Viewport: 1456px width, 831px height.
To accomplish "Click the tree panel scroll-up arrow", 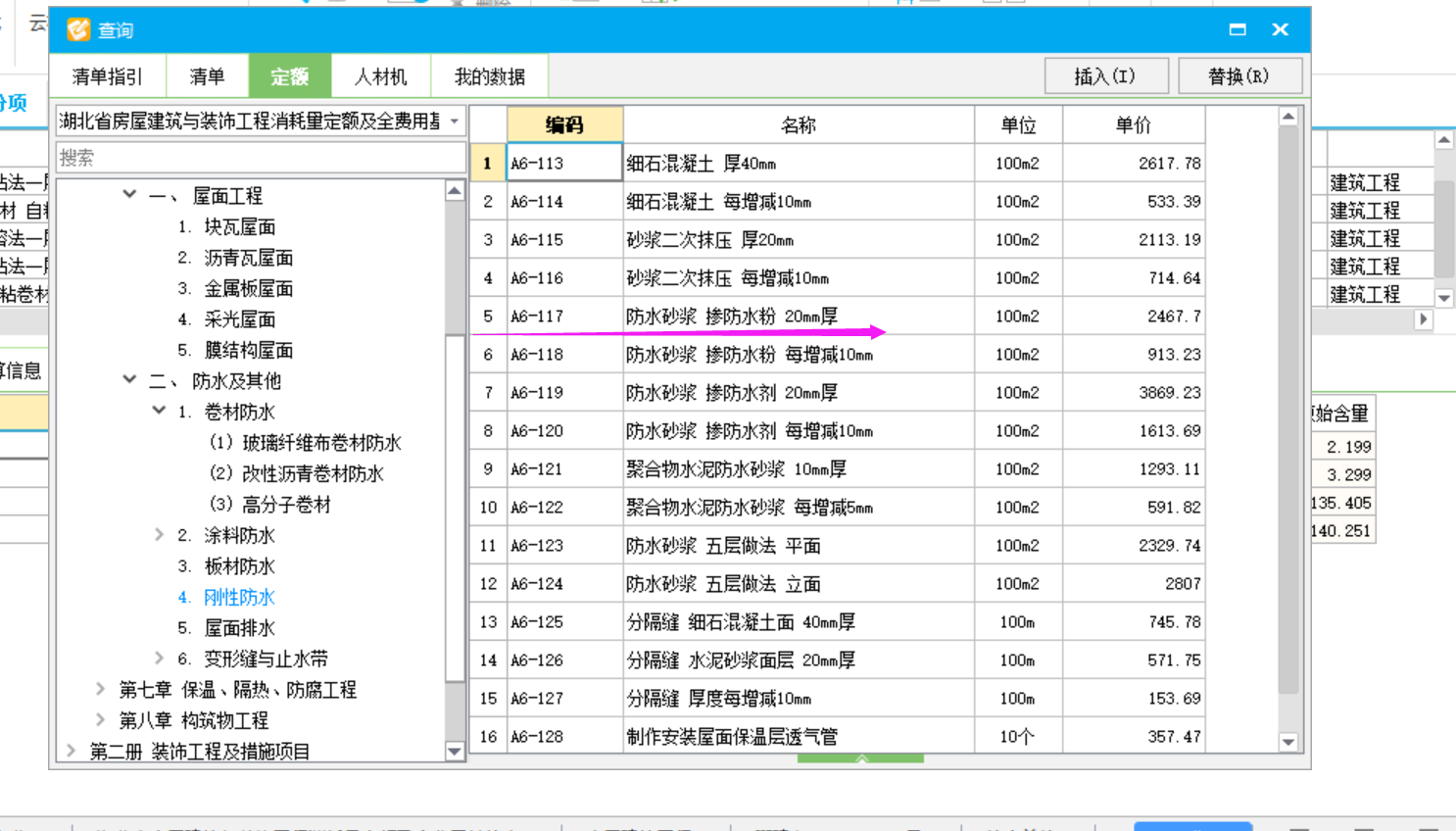I will tap(455, 191).
